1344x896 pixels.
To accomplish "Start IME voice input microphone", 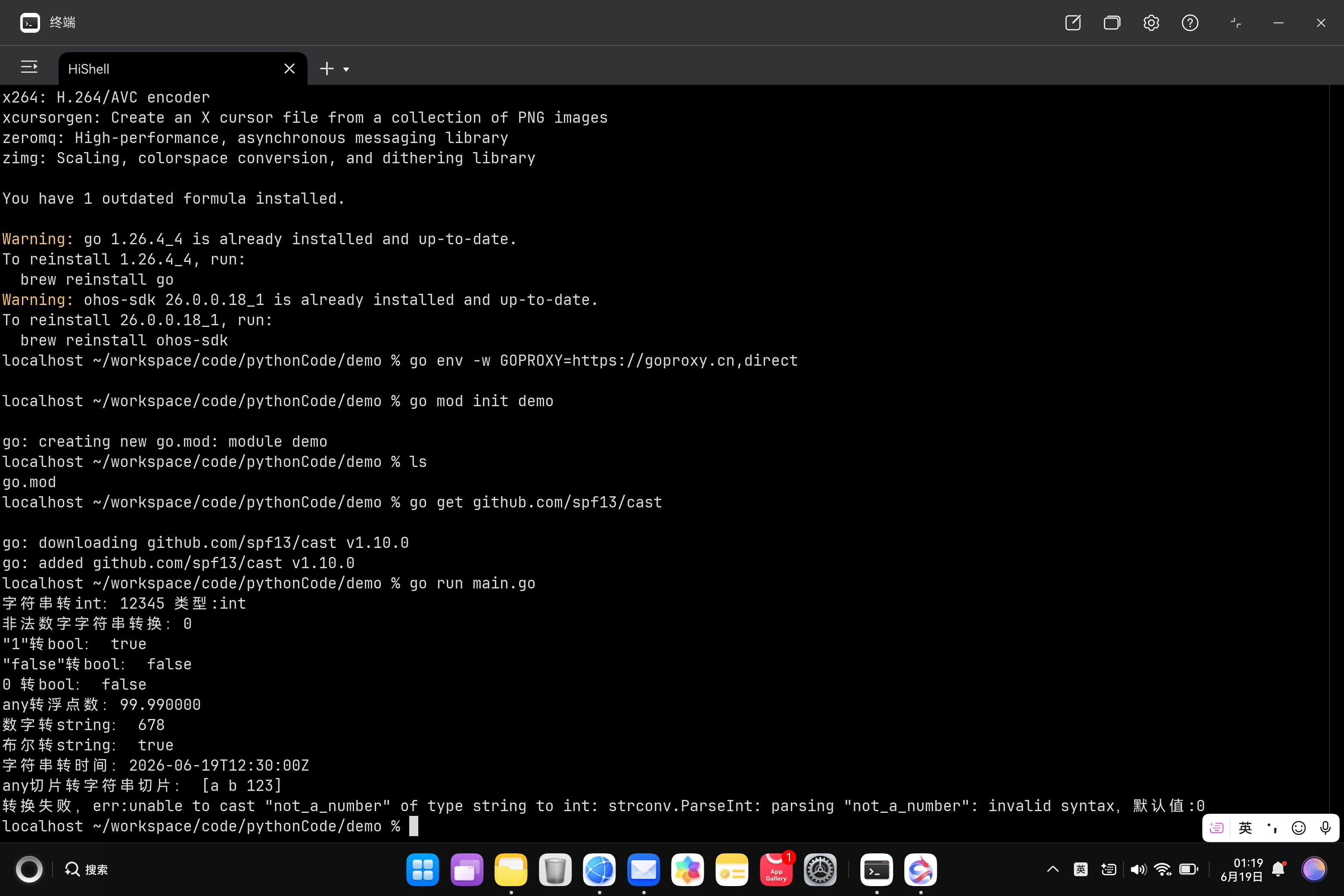I will pos(1326,828).
